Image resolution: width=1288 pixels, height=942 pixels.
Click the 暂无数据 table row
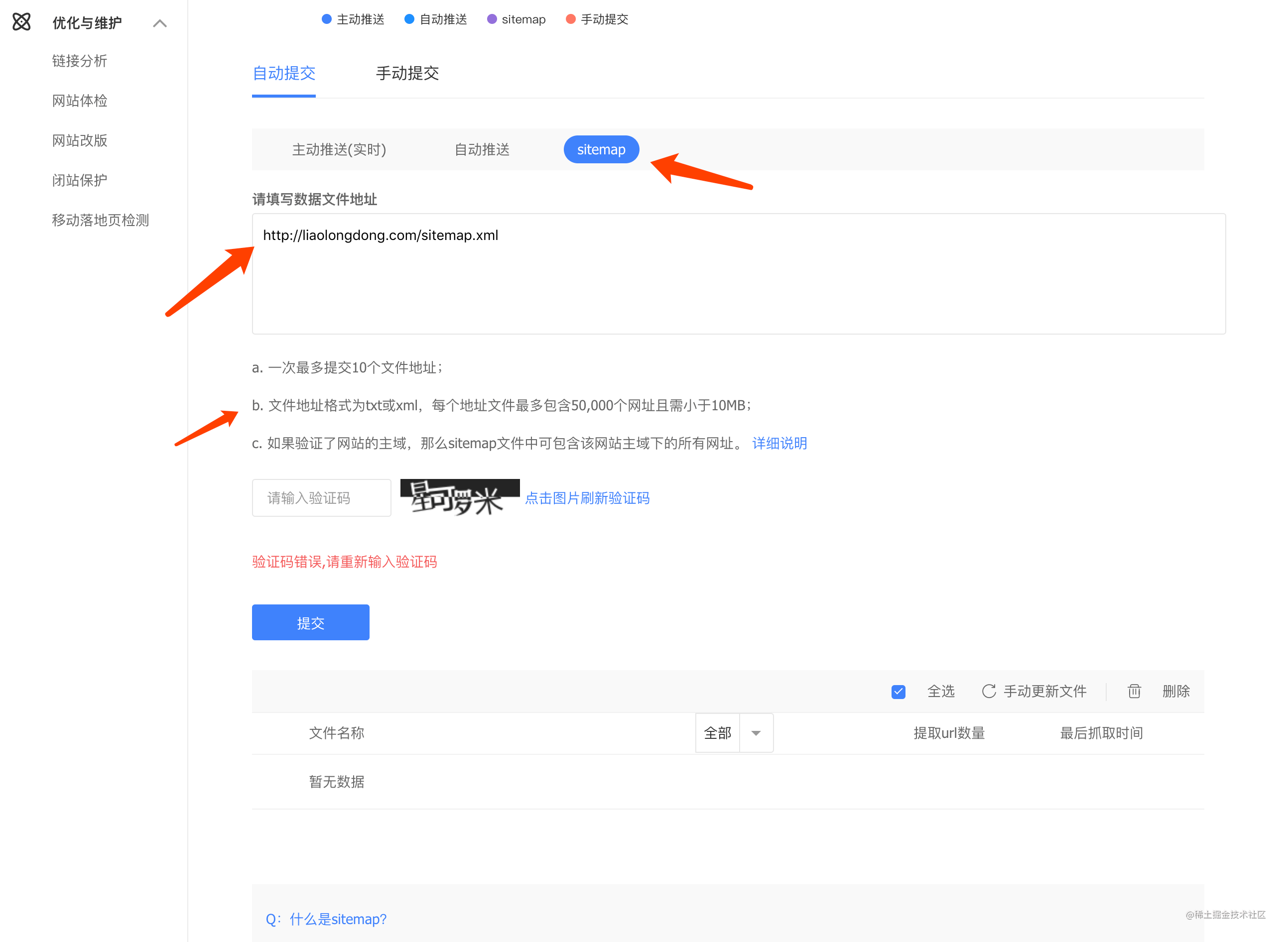728,782
